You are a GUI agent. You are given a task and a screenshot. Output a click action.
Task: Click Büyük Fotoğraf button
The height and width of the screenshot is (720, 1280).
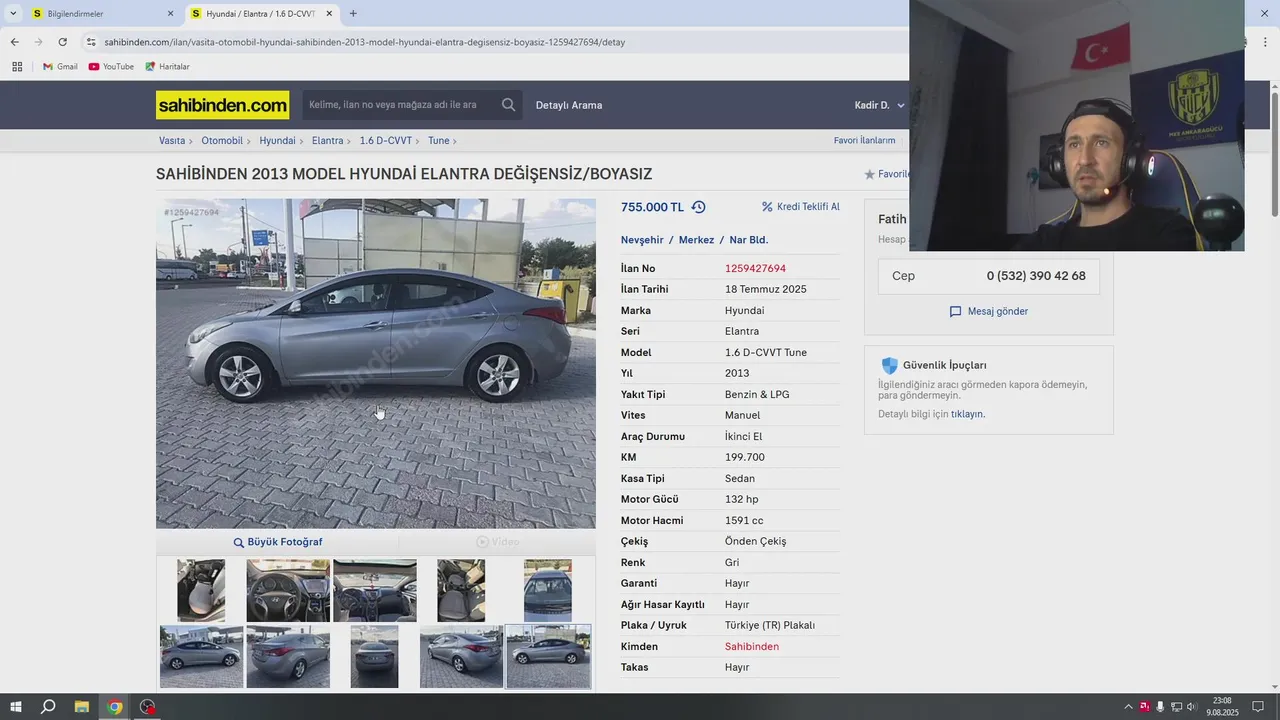click(x=277, y=542)
